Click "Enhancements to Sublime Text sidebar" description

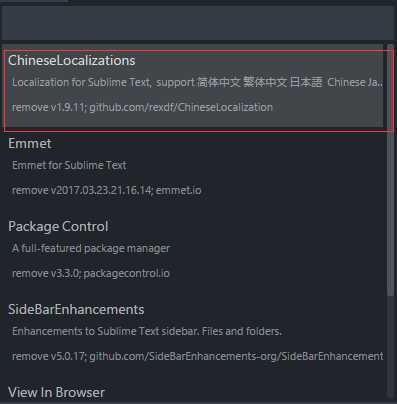click(147, 331)
